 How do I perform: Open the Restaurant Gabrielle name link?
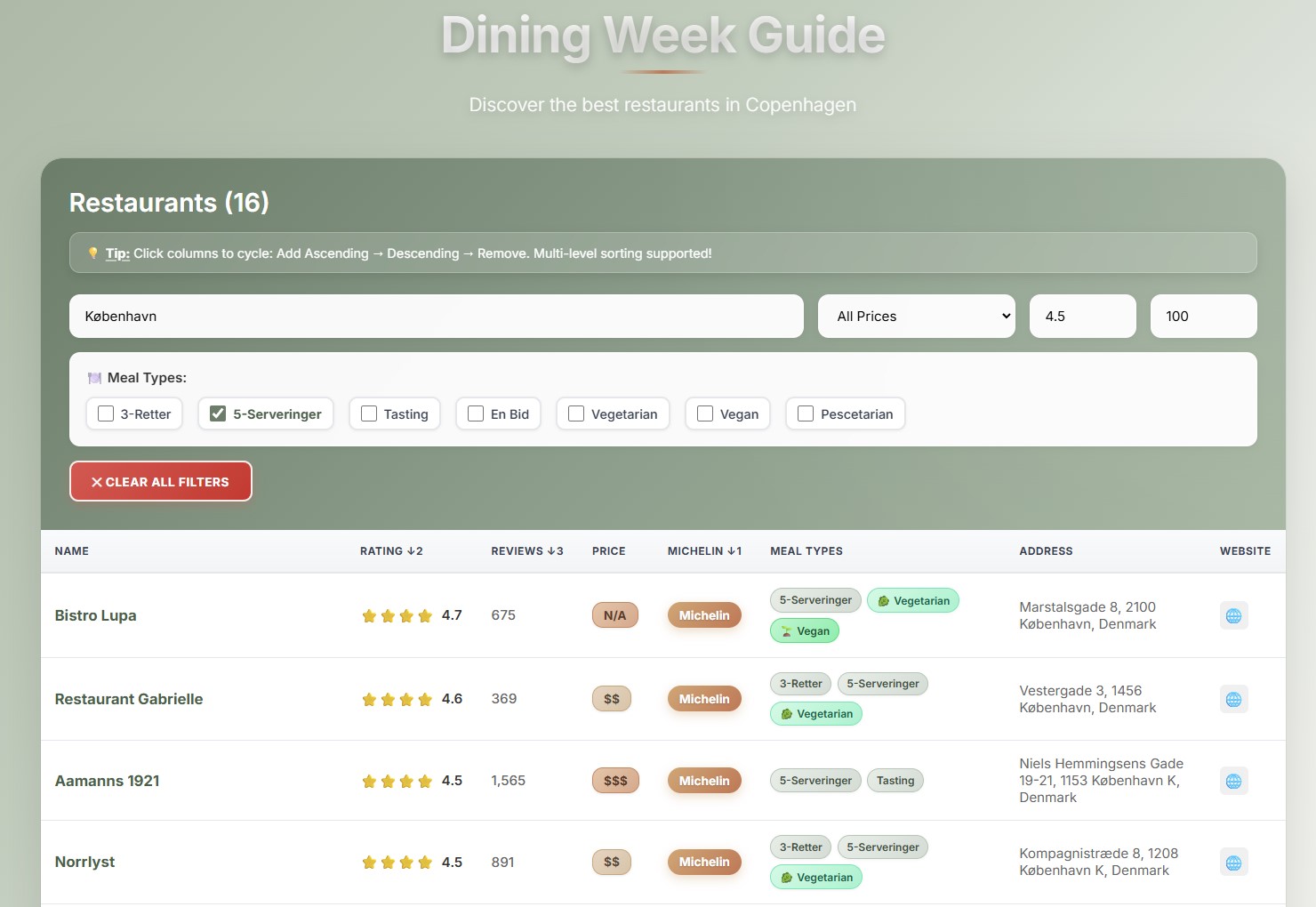click(x=129, y=699)
